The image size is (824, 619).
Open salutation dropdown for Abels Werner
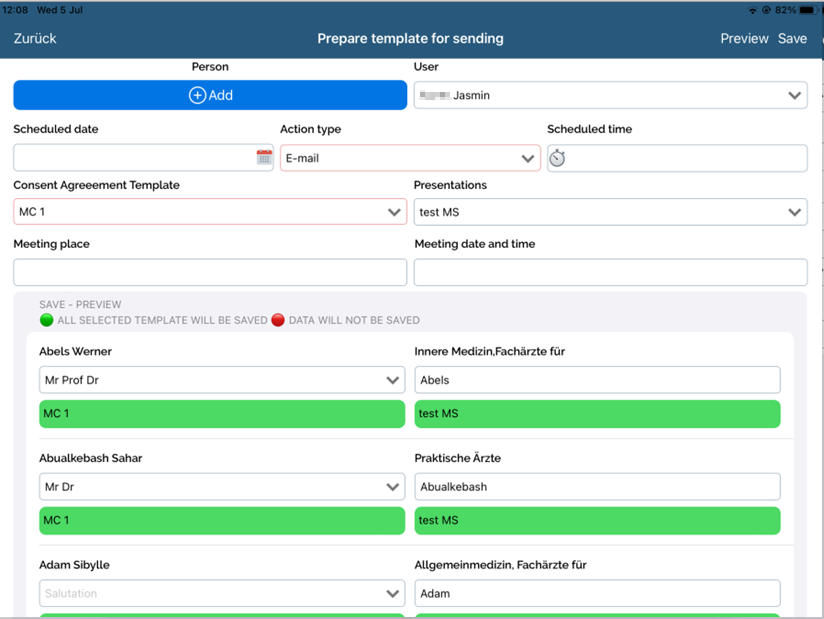(221, 380)
